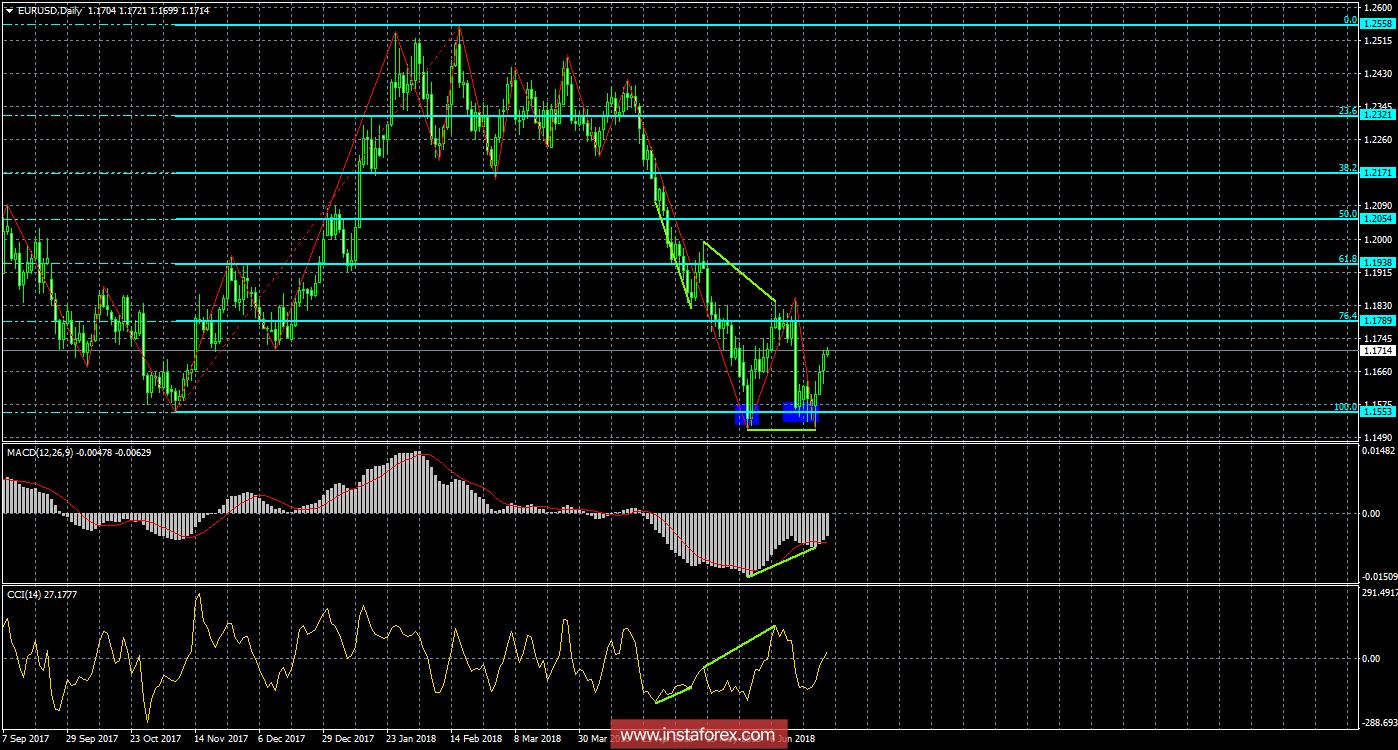Click the MACD scale value 0.01482
The width and height of the screenshot is (1398, 750).
point(1379,452)
